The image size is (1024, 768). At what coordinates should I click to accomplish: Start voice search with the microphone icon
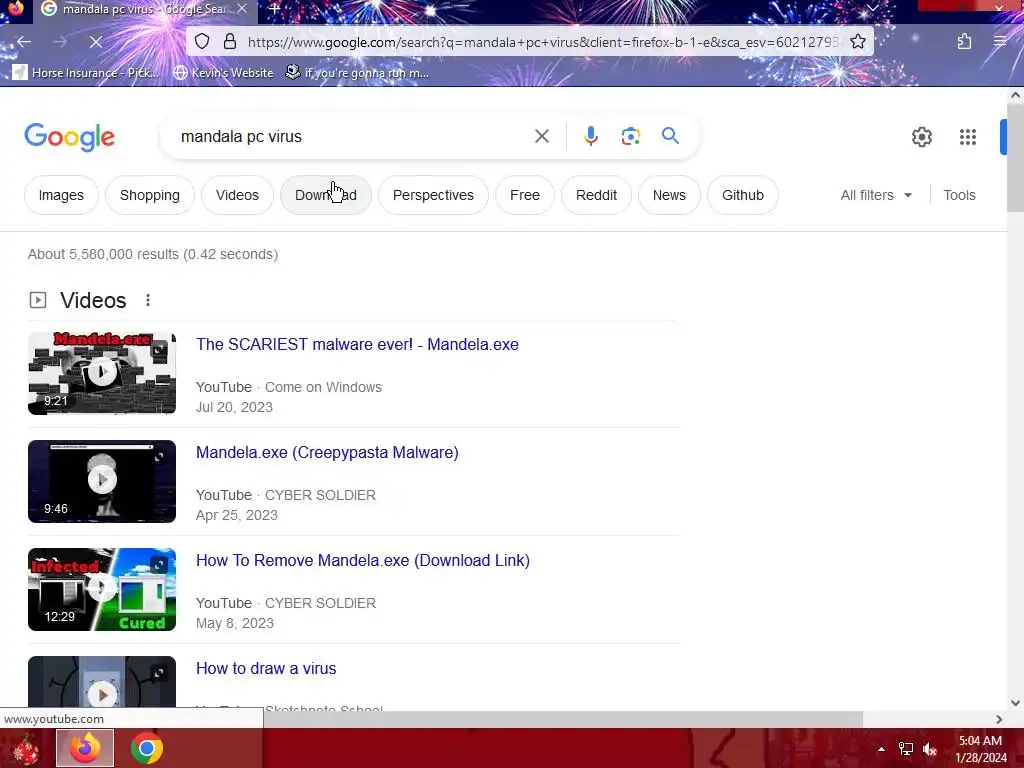590,136
